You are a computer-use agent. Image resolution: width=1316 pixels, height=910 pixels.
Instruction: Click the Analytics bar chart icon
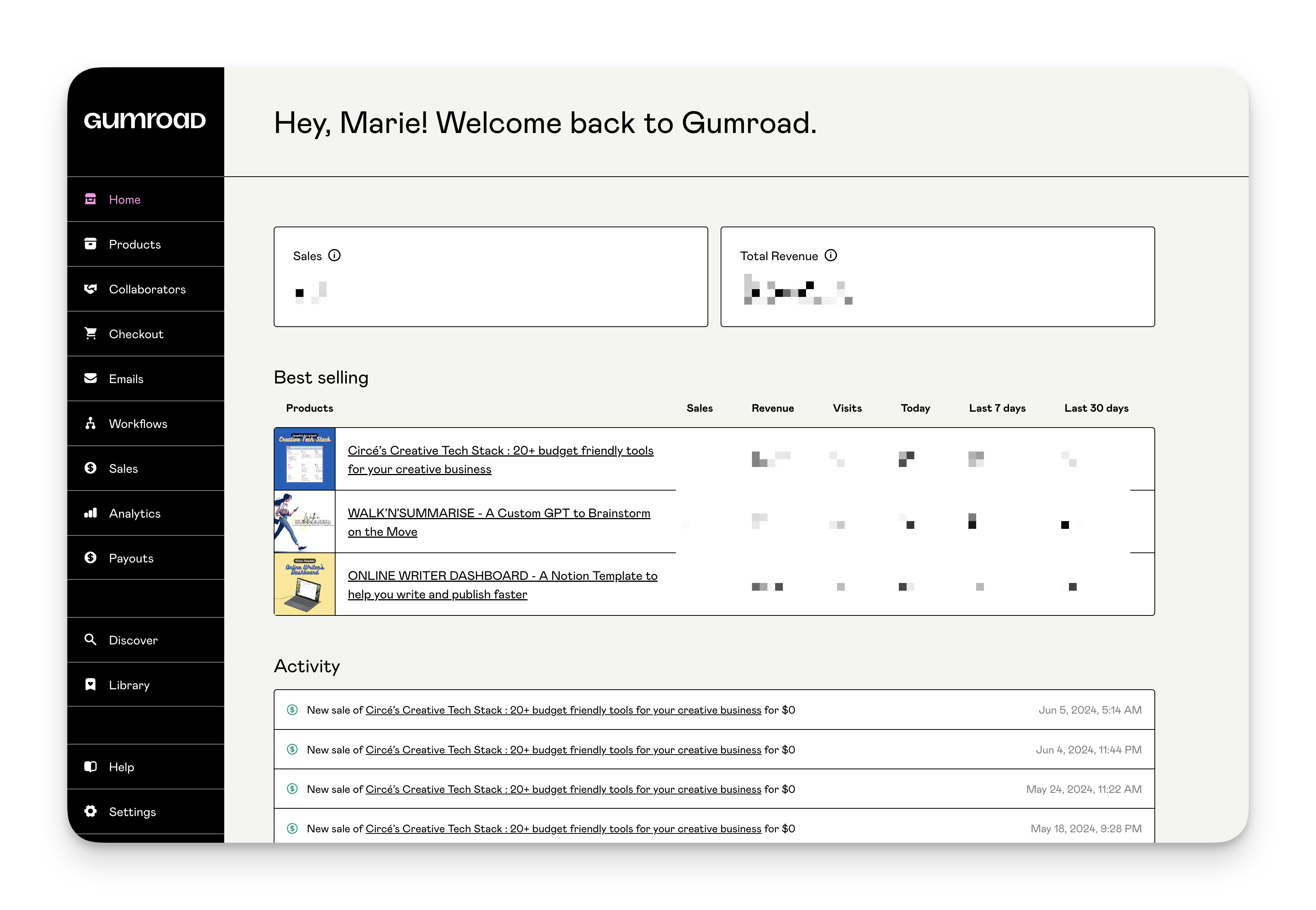(x=91, y=513)
